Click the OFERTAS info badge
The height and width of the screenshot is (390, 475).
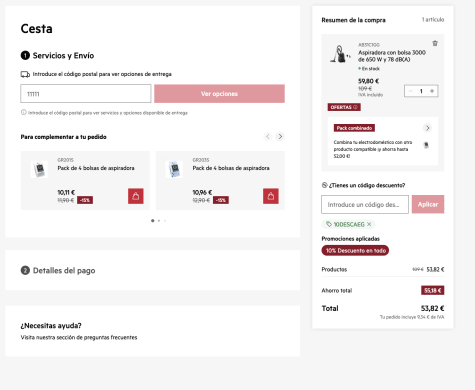pyautogui.click(x=344, y=107)
